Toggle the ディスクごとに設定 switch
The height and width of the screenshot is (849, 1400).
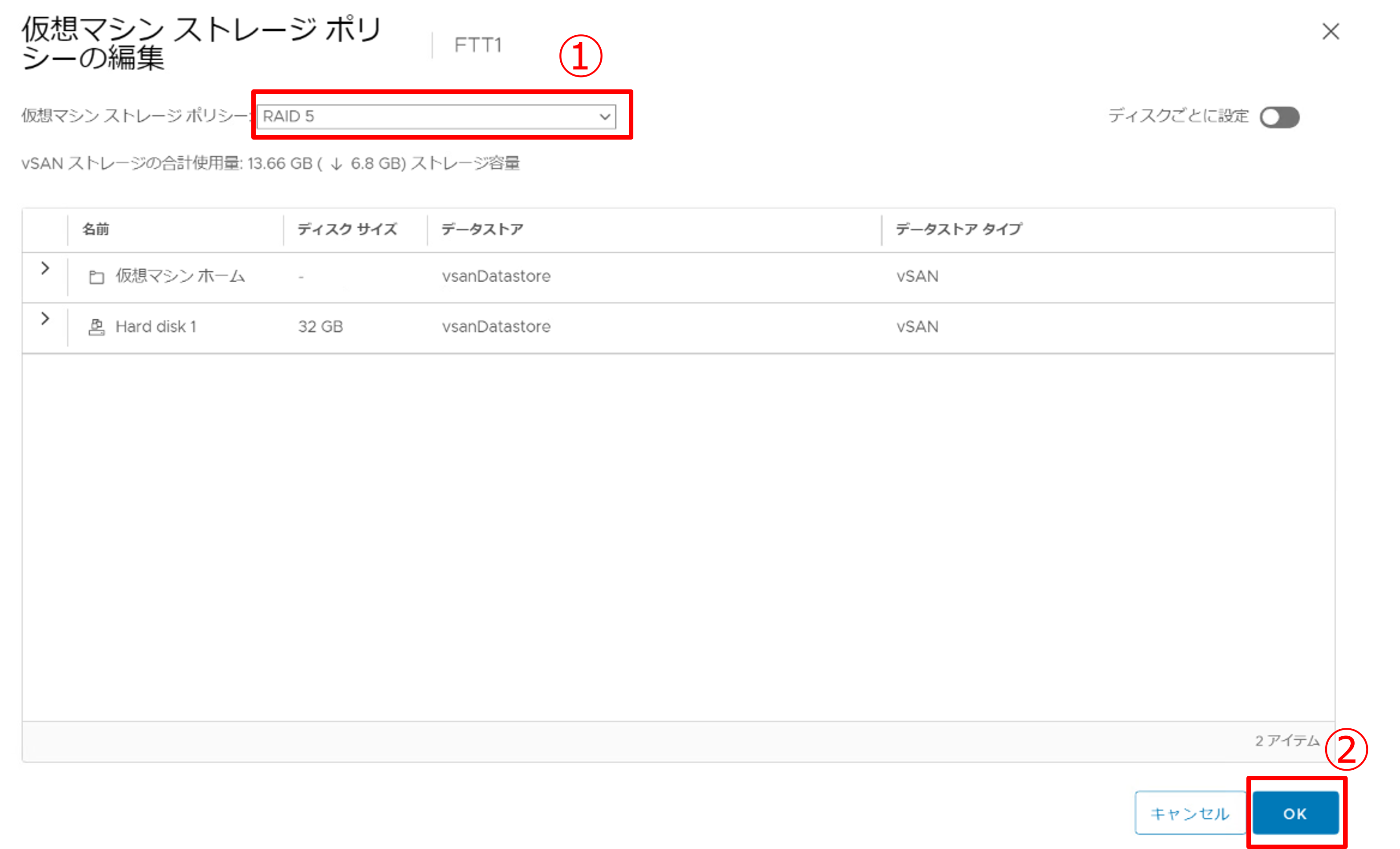pos(1279,117)
